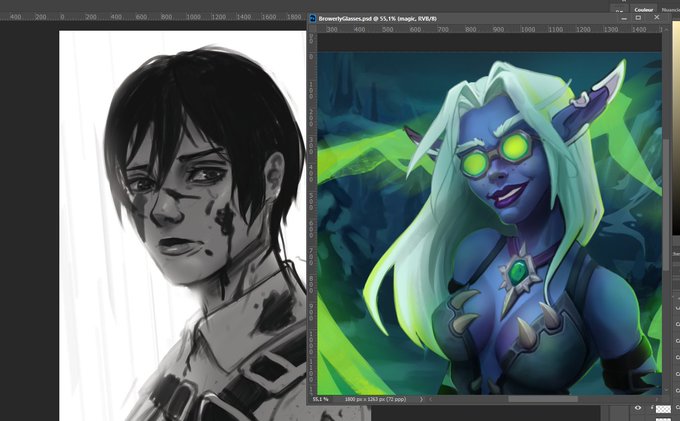The height and width of the screenshot is (421, 680).
Task: Click the ruler origin corner of BrowerlyGlasses window
Action: pyautogui.click(x=312, y=29)
